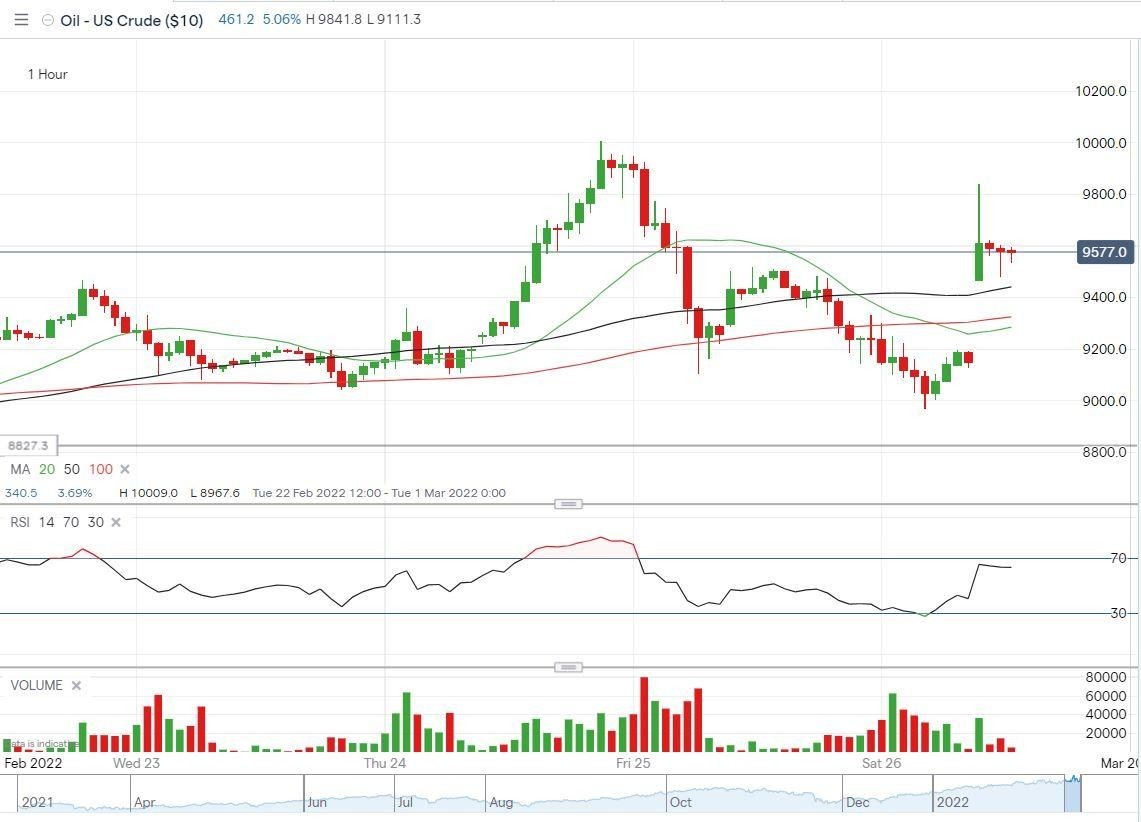Click the MA 20 period value
Viewport: 1141px width, 822px height.
tap(47, 469)
